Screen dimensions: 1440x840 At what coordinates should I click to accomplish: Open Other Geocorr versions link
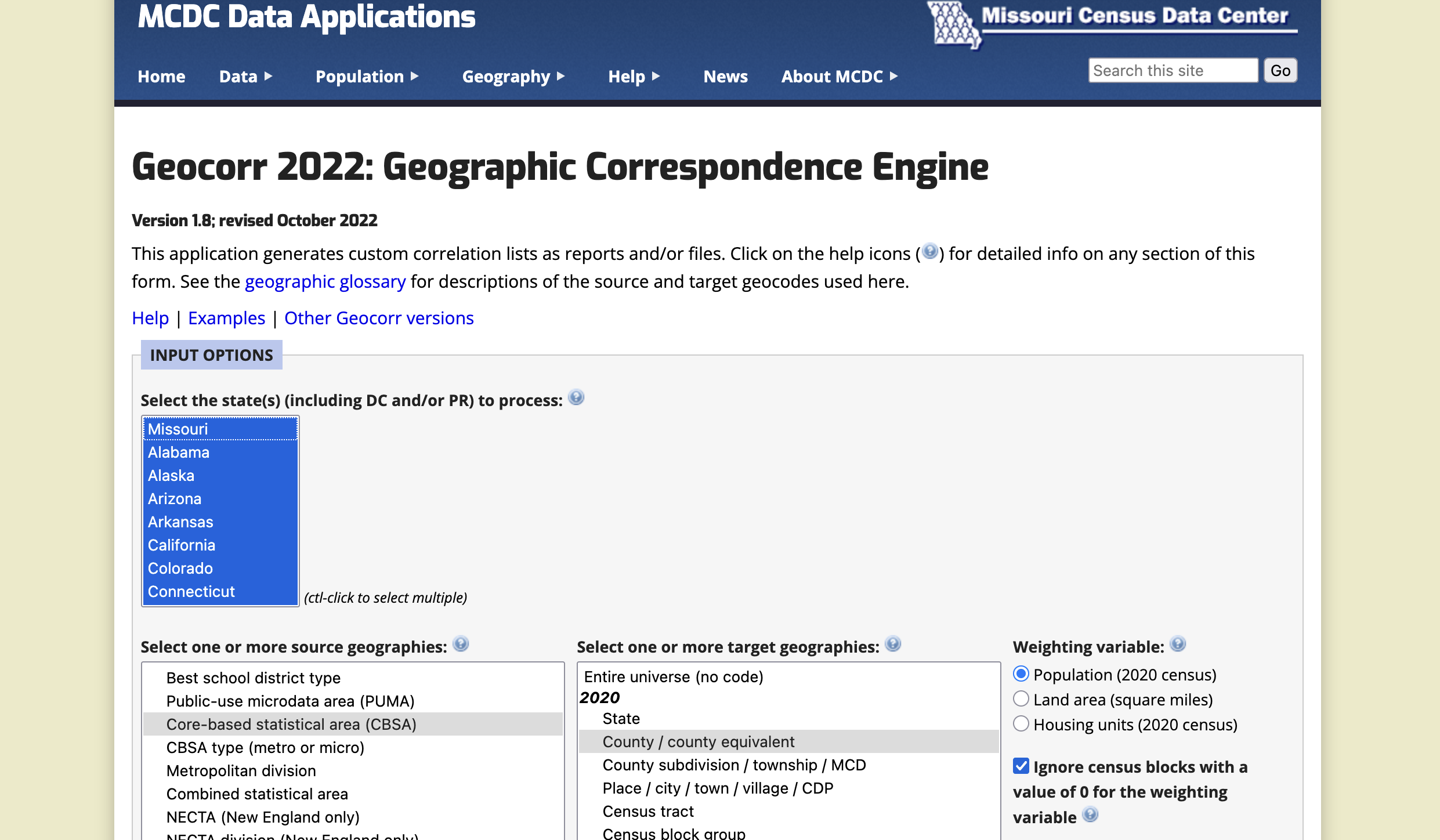click(x=379, y=318)
